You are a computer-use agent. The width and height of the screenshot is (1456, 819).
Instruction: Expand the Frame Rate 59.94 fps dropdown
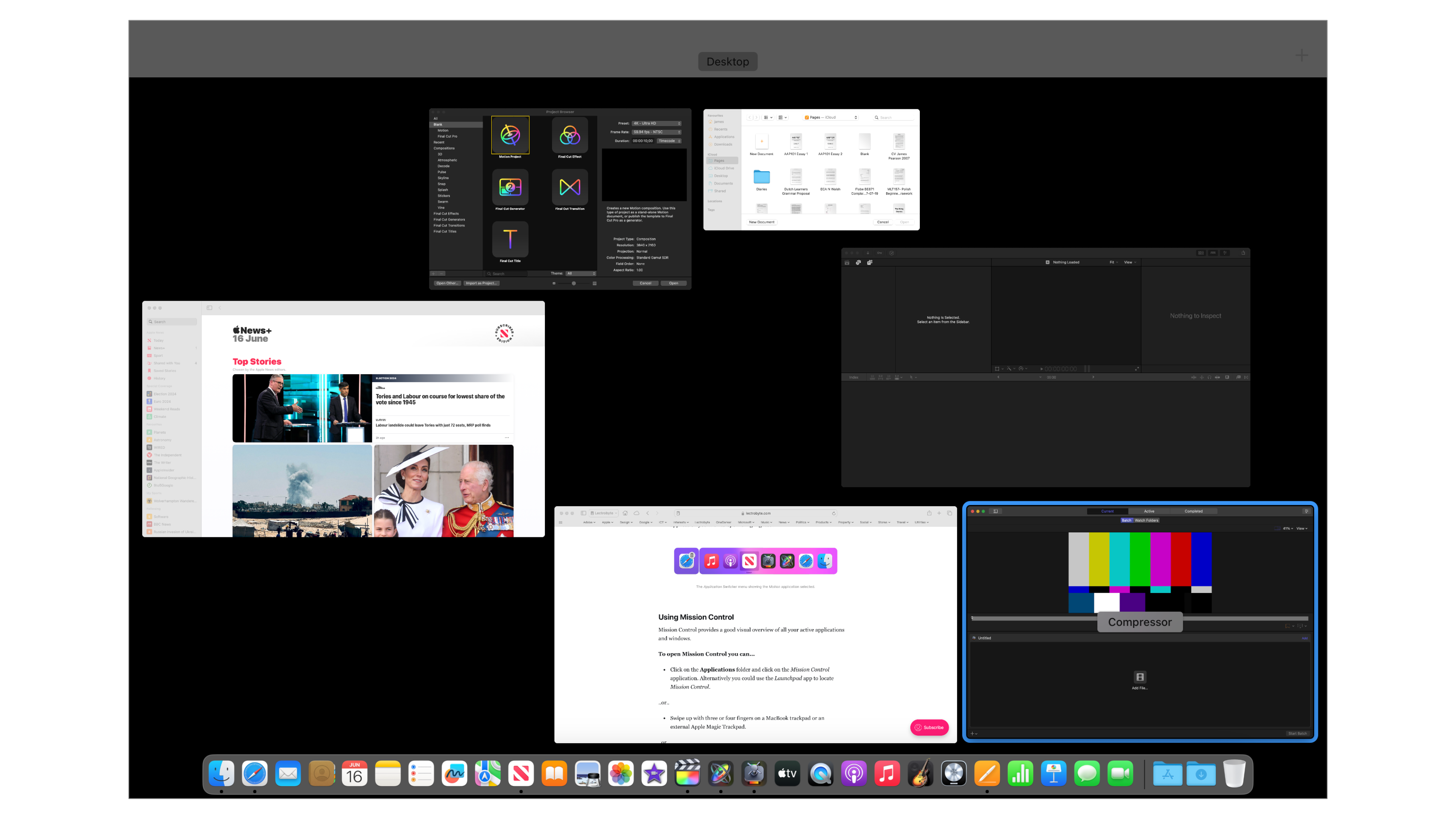click(656, 132)
